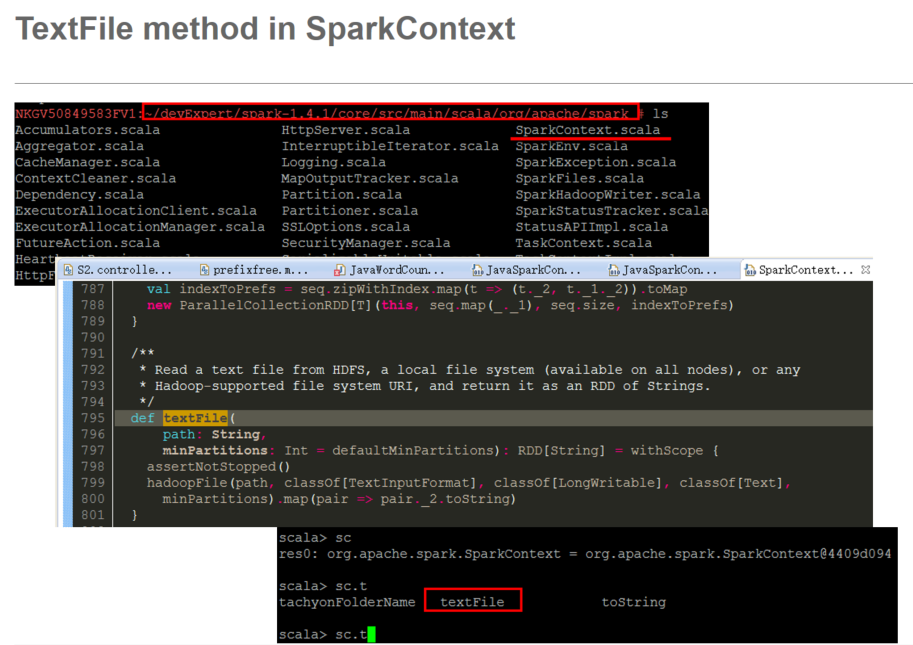This screenshot has height=645, width=913.
Task: Click assertNotStopped() on line 798
Action: pos(218,467)
